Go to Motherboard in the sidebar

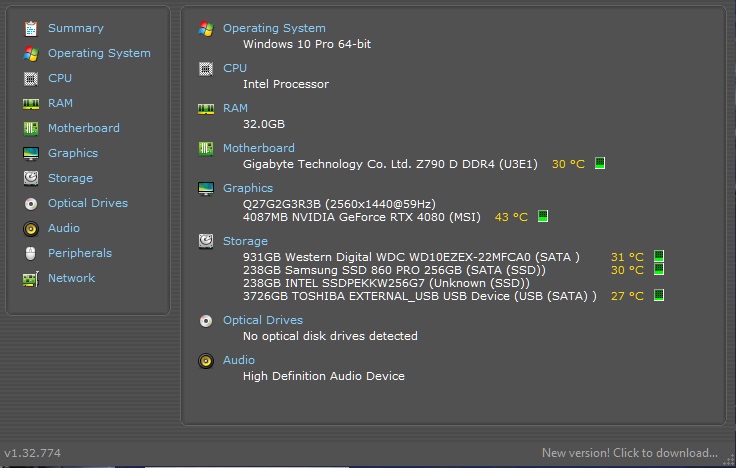(84, 128)
